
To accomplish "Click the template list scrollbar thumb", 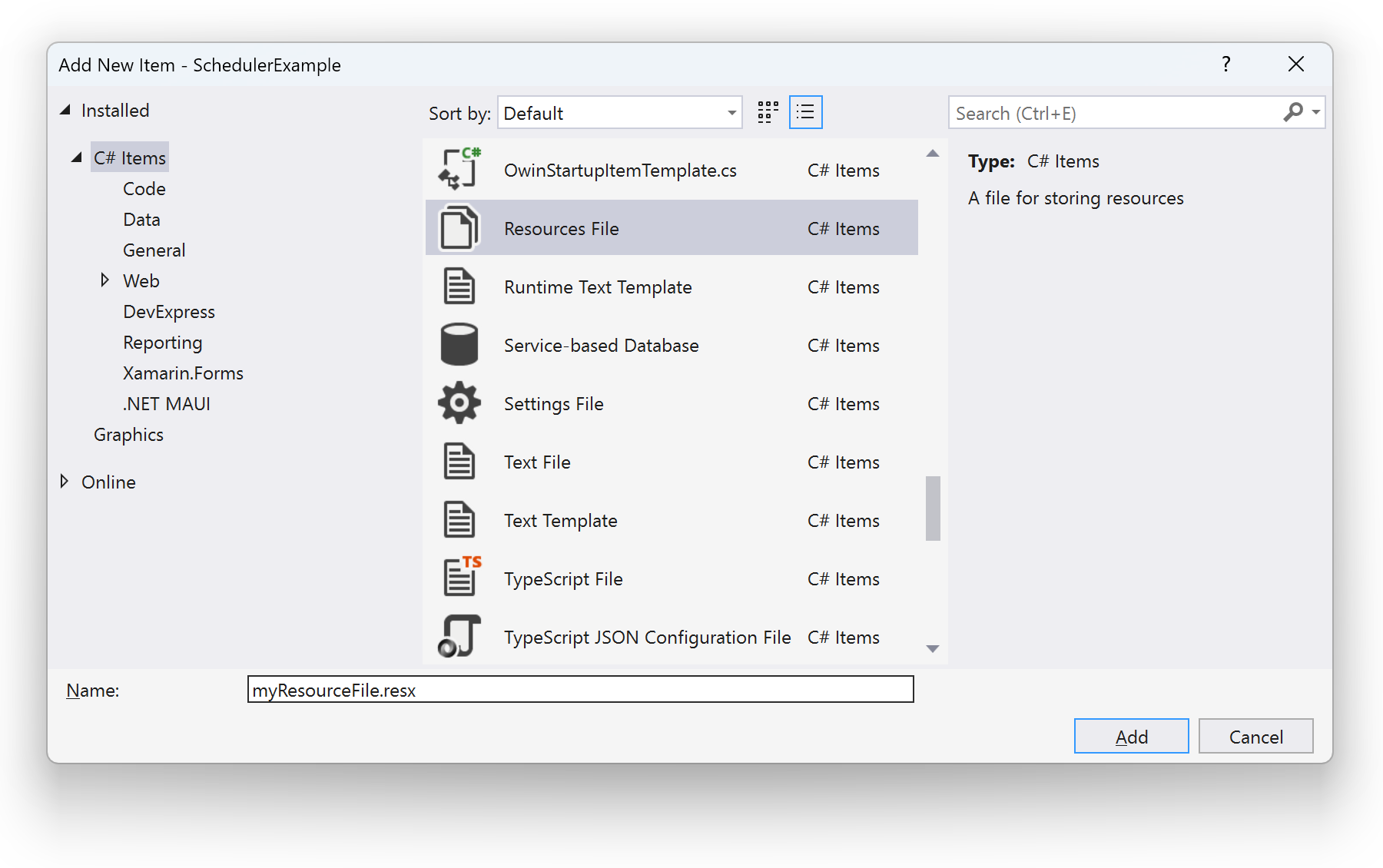I will 933,509.
